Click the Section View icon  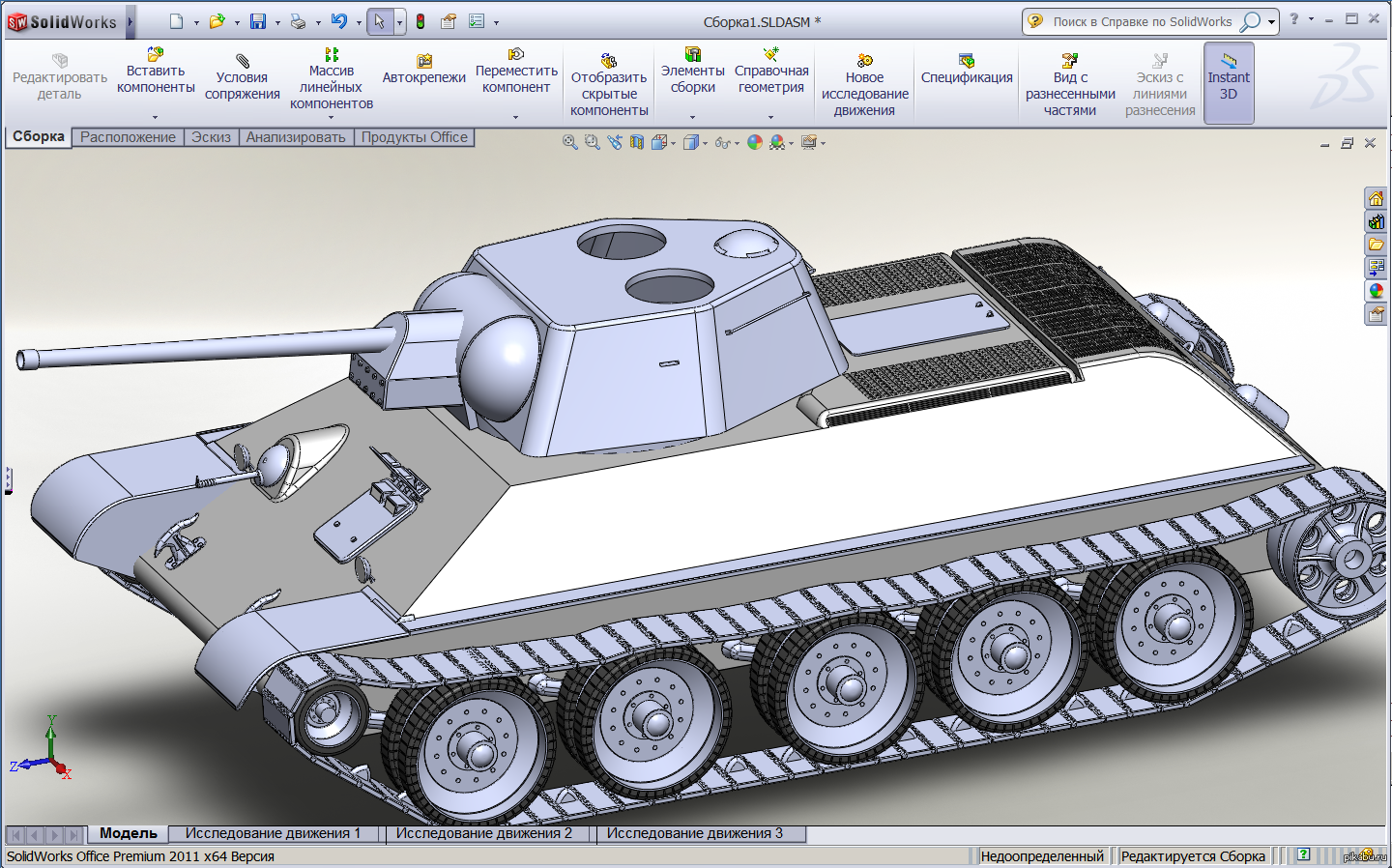coord(637,142)
